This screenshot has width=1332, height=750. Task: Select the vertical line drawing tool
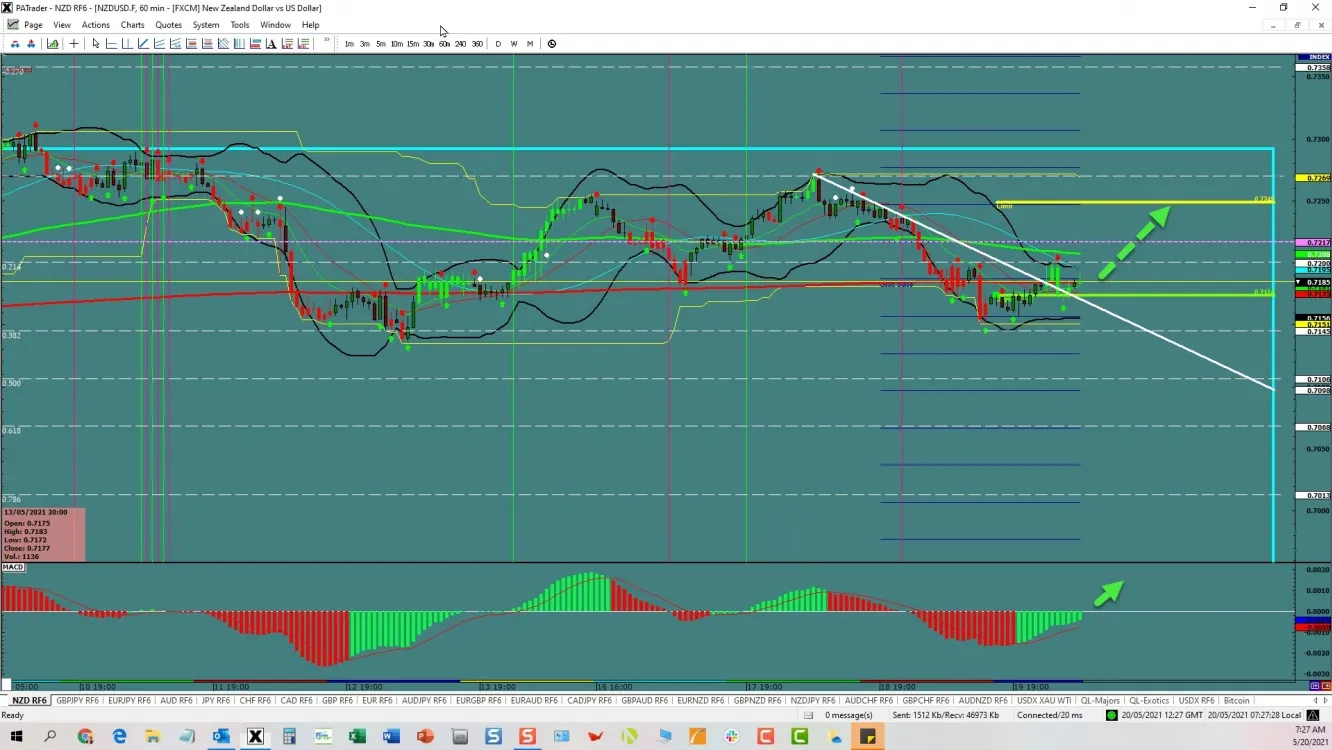[x=127, y=44]
